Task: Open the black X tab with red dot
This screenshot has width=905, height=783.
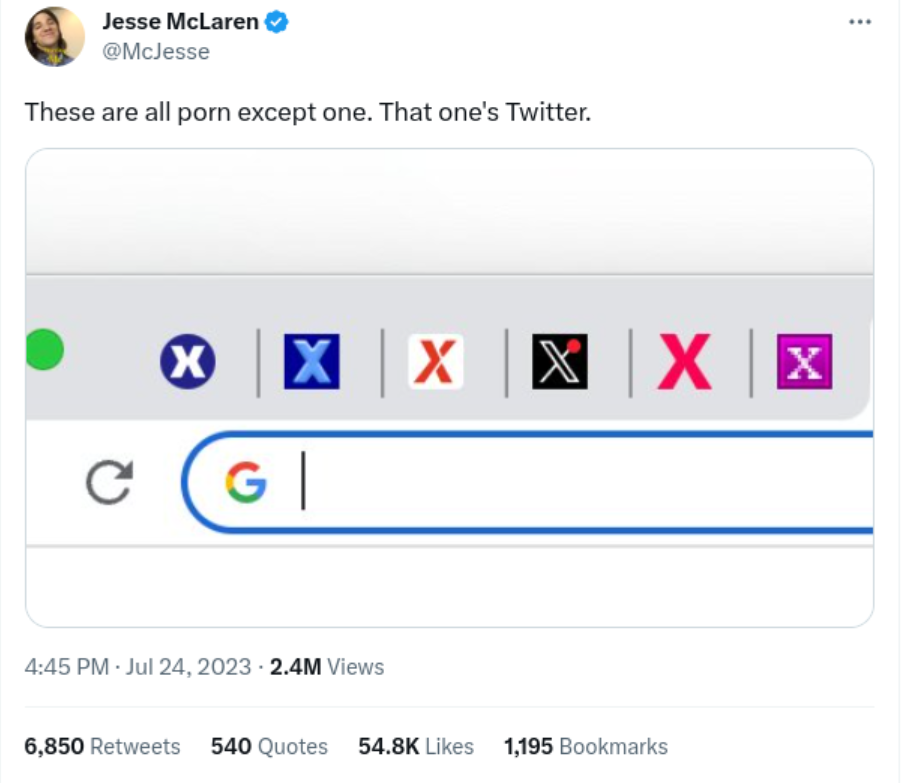Action: [x=560, y=362]
